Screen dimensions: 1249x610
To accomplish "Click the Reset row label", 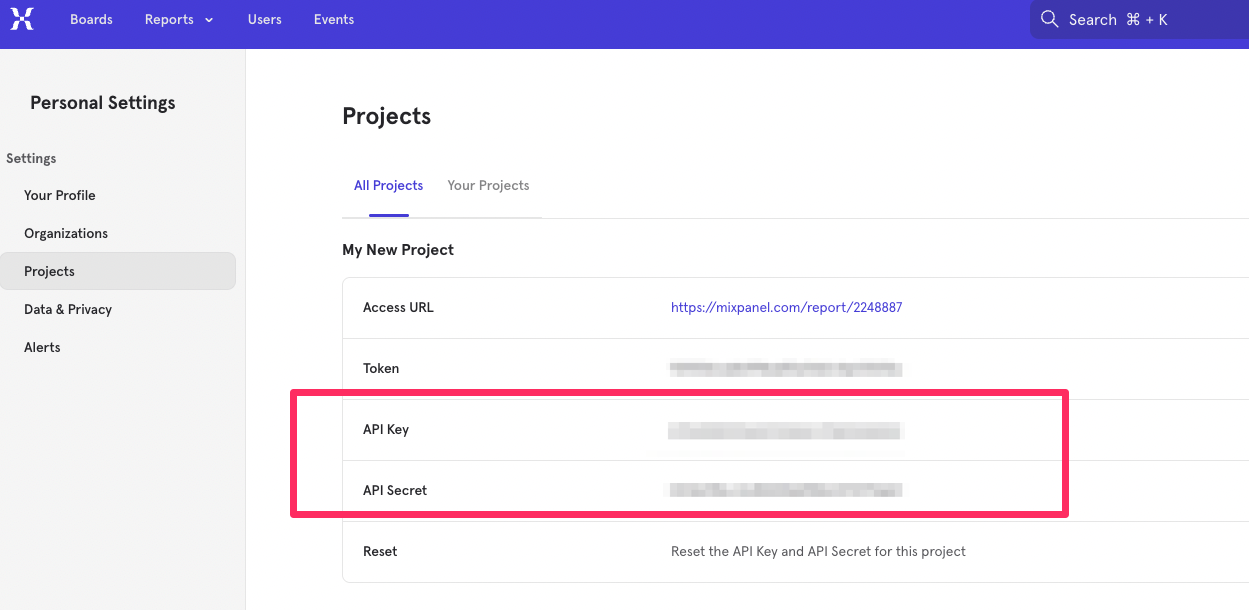I will tap(380, 552).
